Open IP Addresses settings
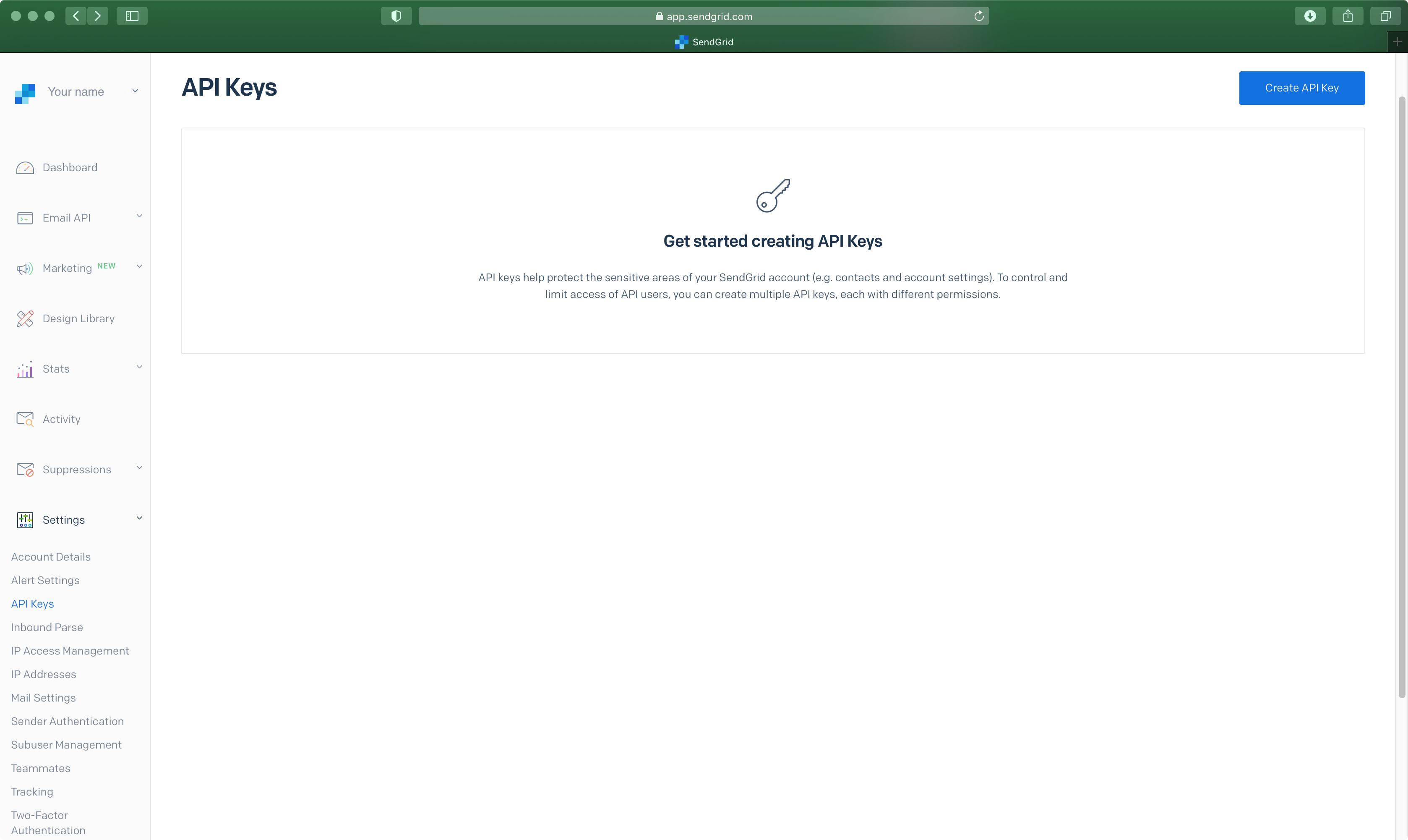Viewport: 1408px width, 840px height. click(44, 674)
